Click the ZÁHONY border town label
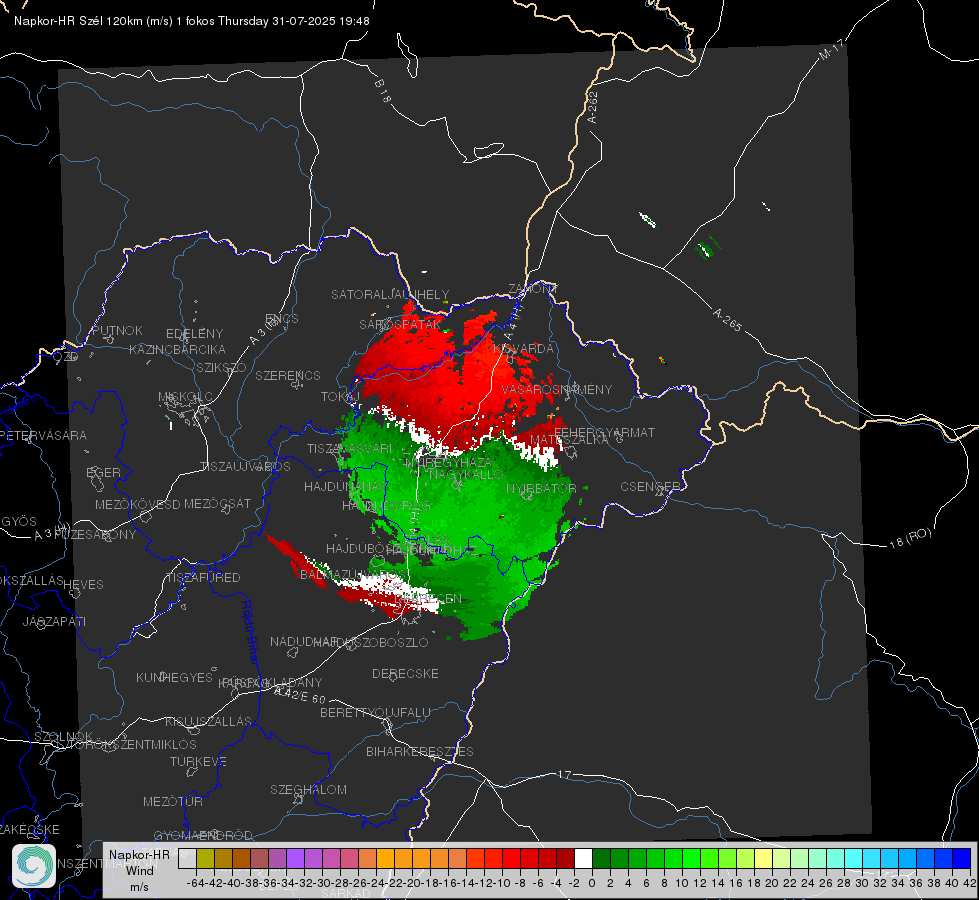Screen dimensions: 979x900 (533, 289)
